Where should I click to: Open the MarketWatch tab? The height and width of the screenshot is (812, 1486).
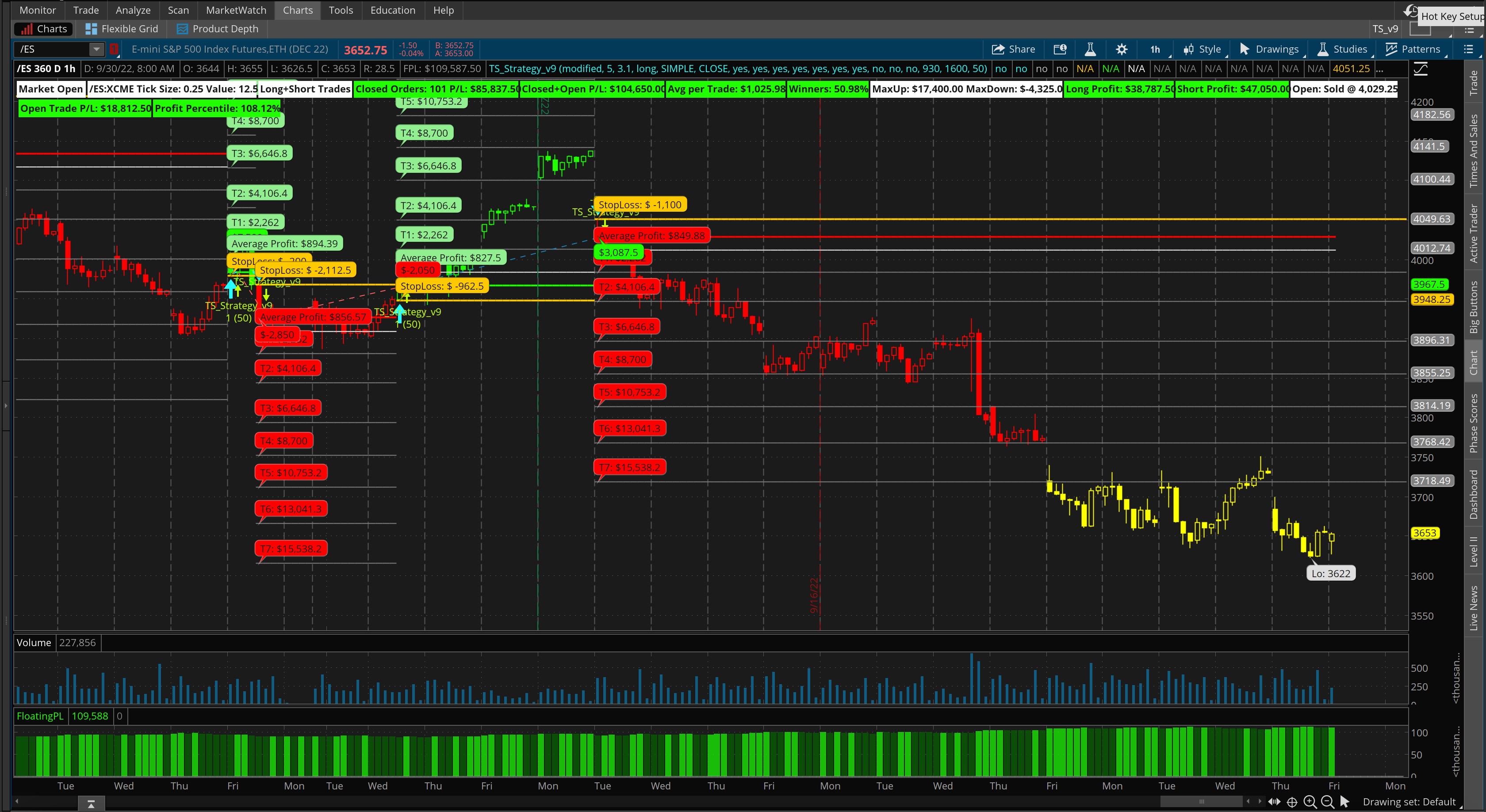(236, 10)
